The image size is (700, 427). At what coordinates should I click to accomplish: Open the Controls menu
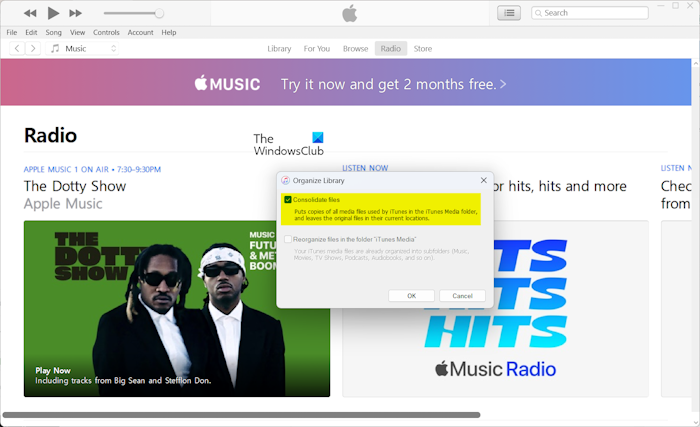[x=106, y=32]
